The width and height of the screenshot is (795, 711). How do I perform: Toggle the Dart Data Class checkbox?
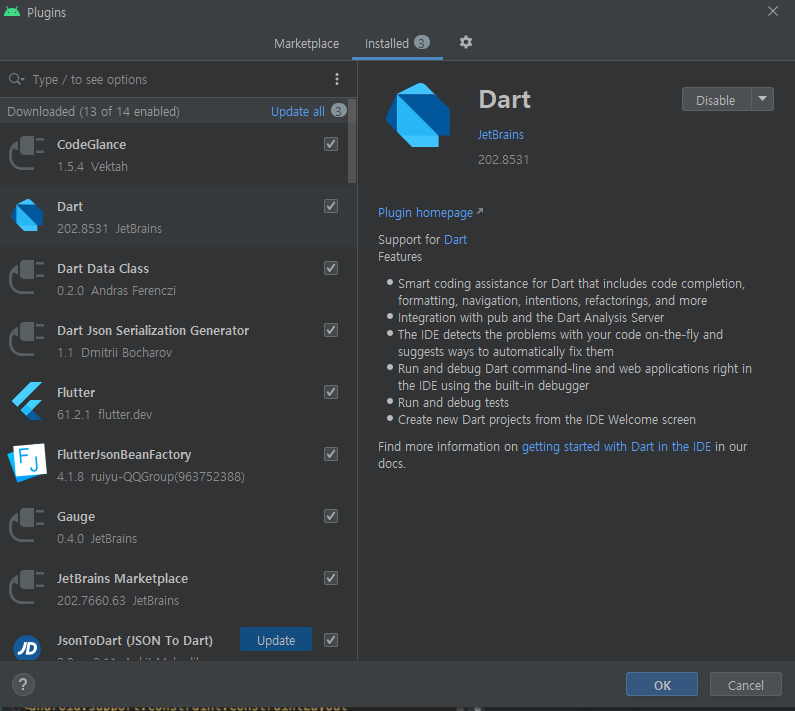(x=331, y=268)
